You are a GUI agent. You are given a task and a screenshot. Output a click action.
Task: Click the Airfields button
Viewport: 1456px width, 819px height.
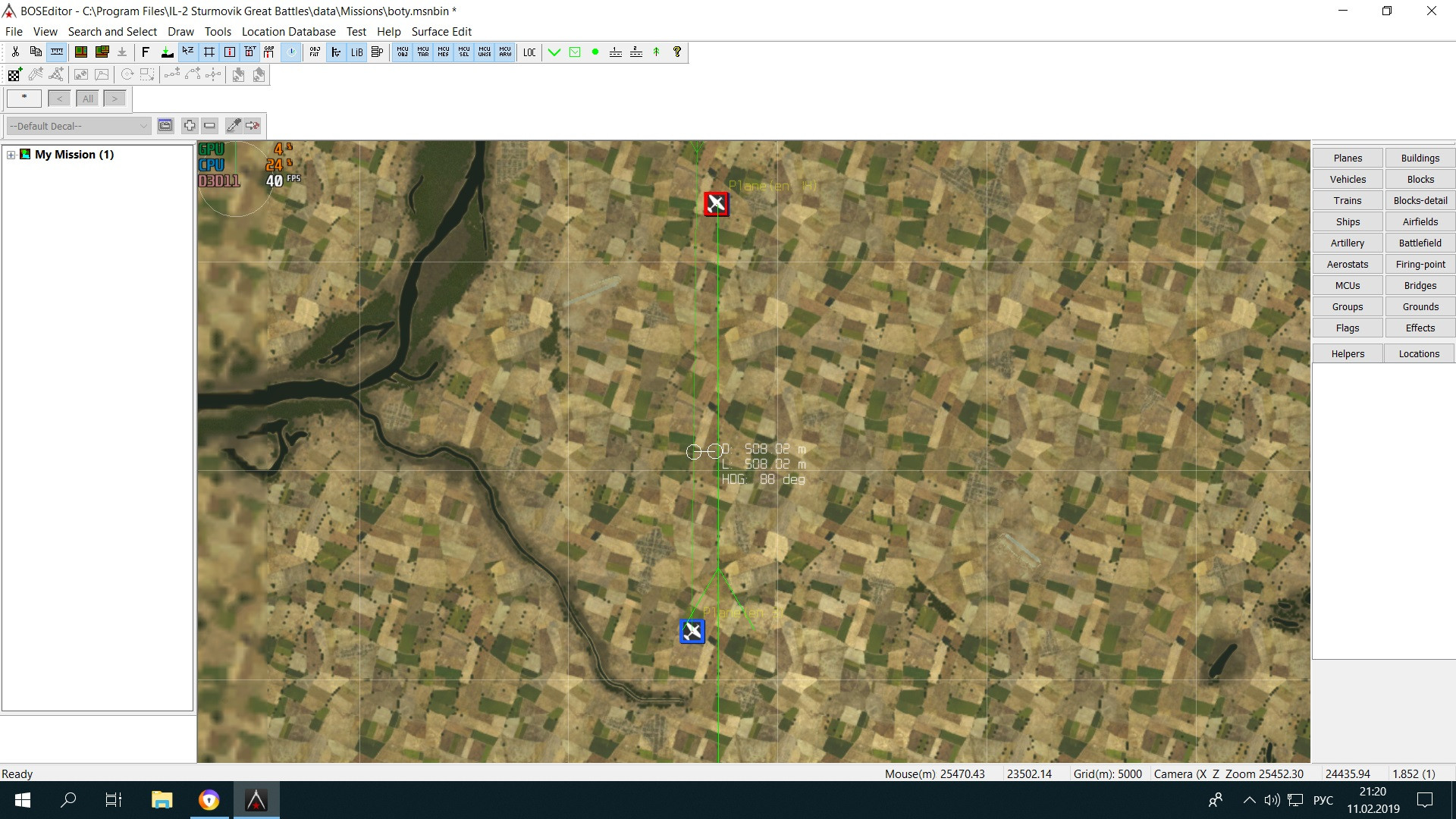click(1420, 221)
